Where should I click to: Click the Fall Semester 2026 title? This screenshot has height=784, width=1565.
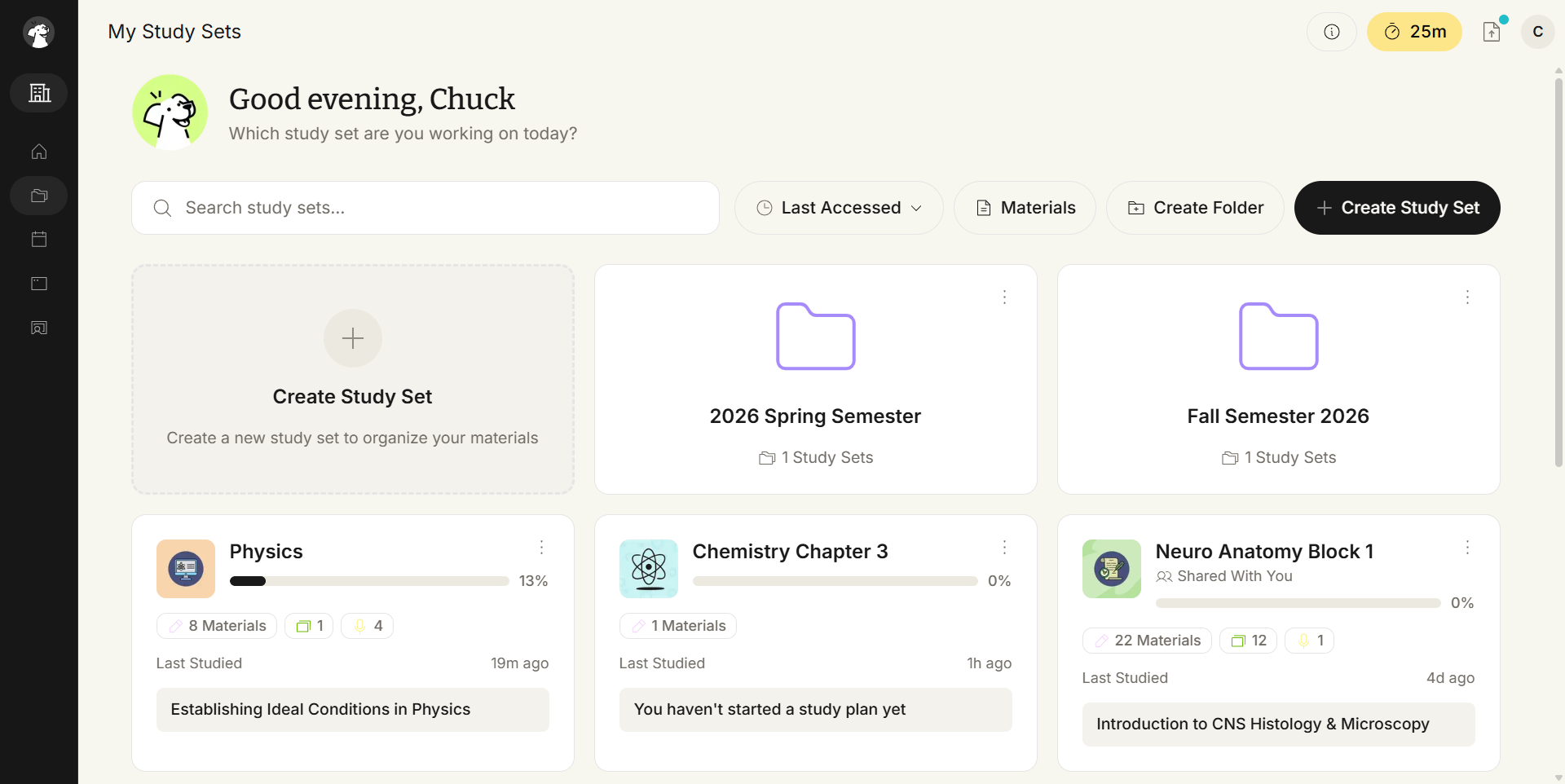(1278, 416)
